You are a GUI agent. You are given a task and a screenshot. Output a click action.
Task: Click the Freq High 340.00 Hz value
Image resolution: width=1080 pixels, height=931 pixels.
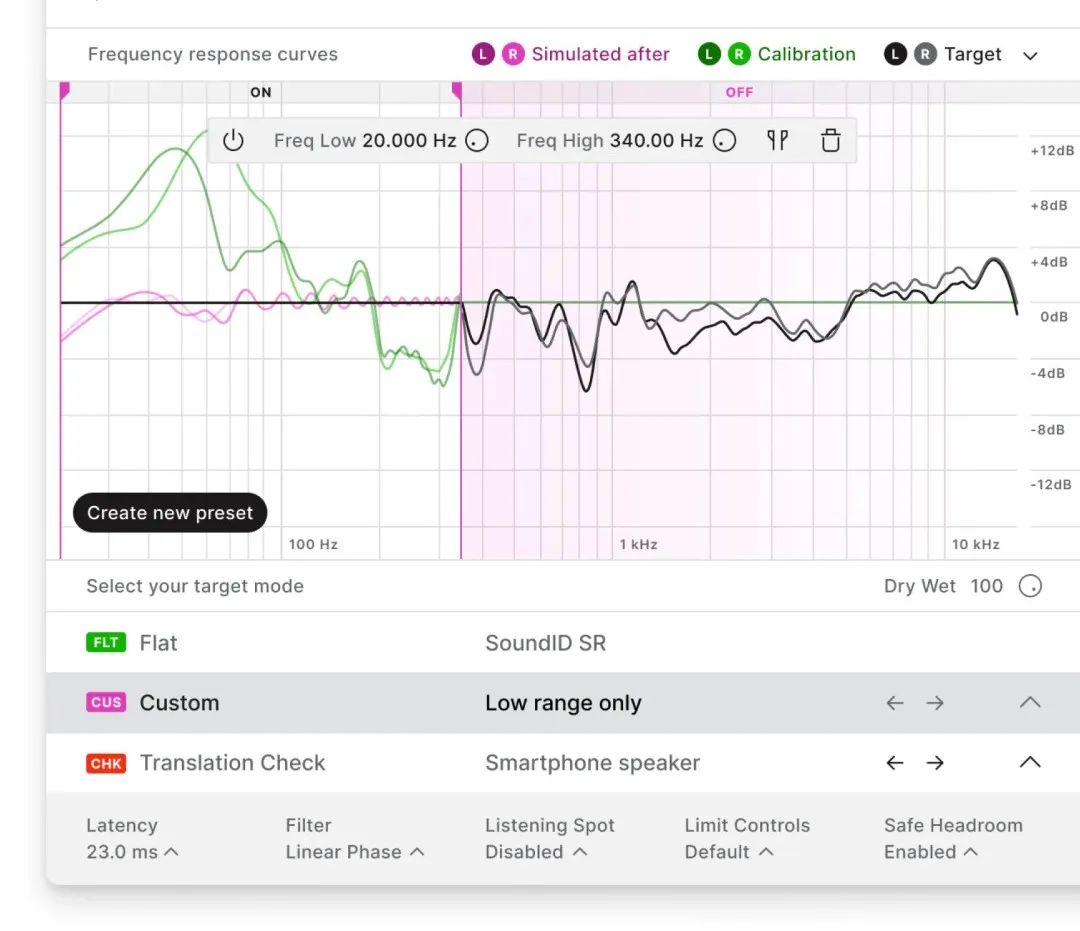656,141
